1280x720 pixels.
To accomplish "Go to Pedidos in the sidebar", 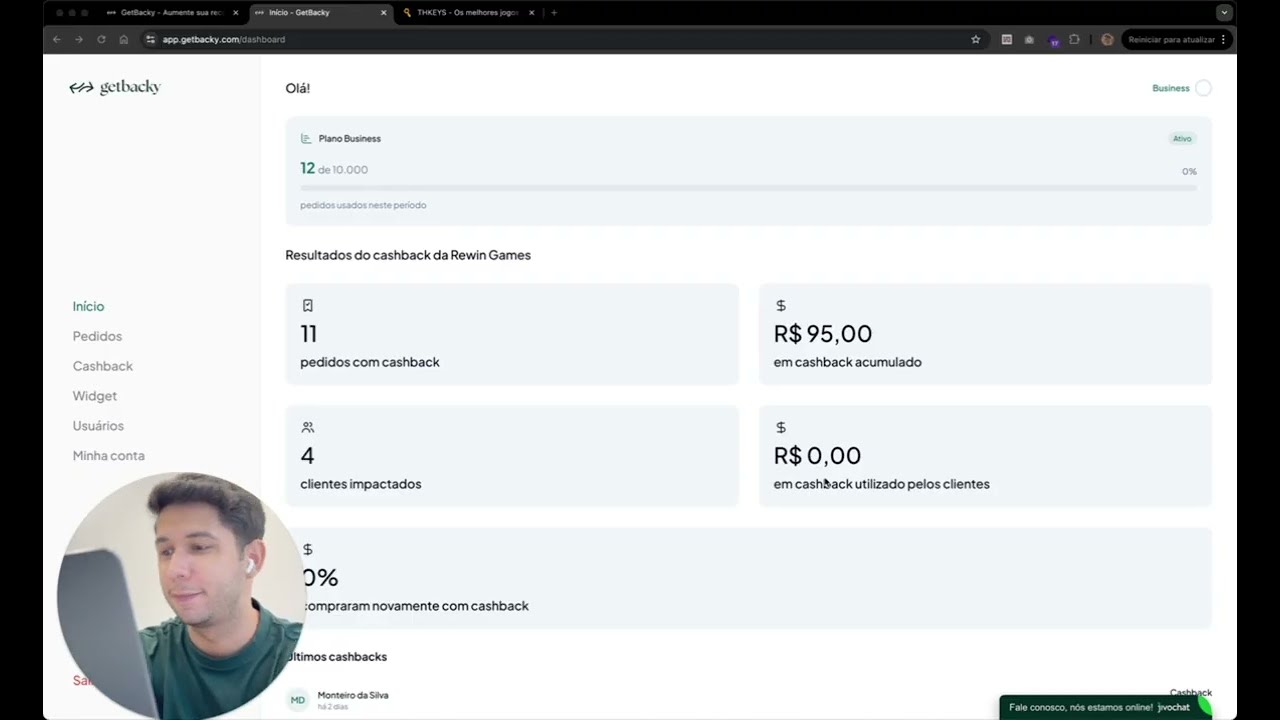I will pyautogui.click(x=97, y=336).
